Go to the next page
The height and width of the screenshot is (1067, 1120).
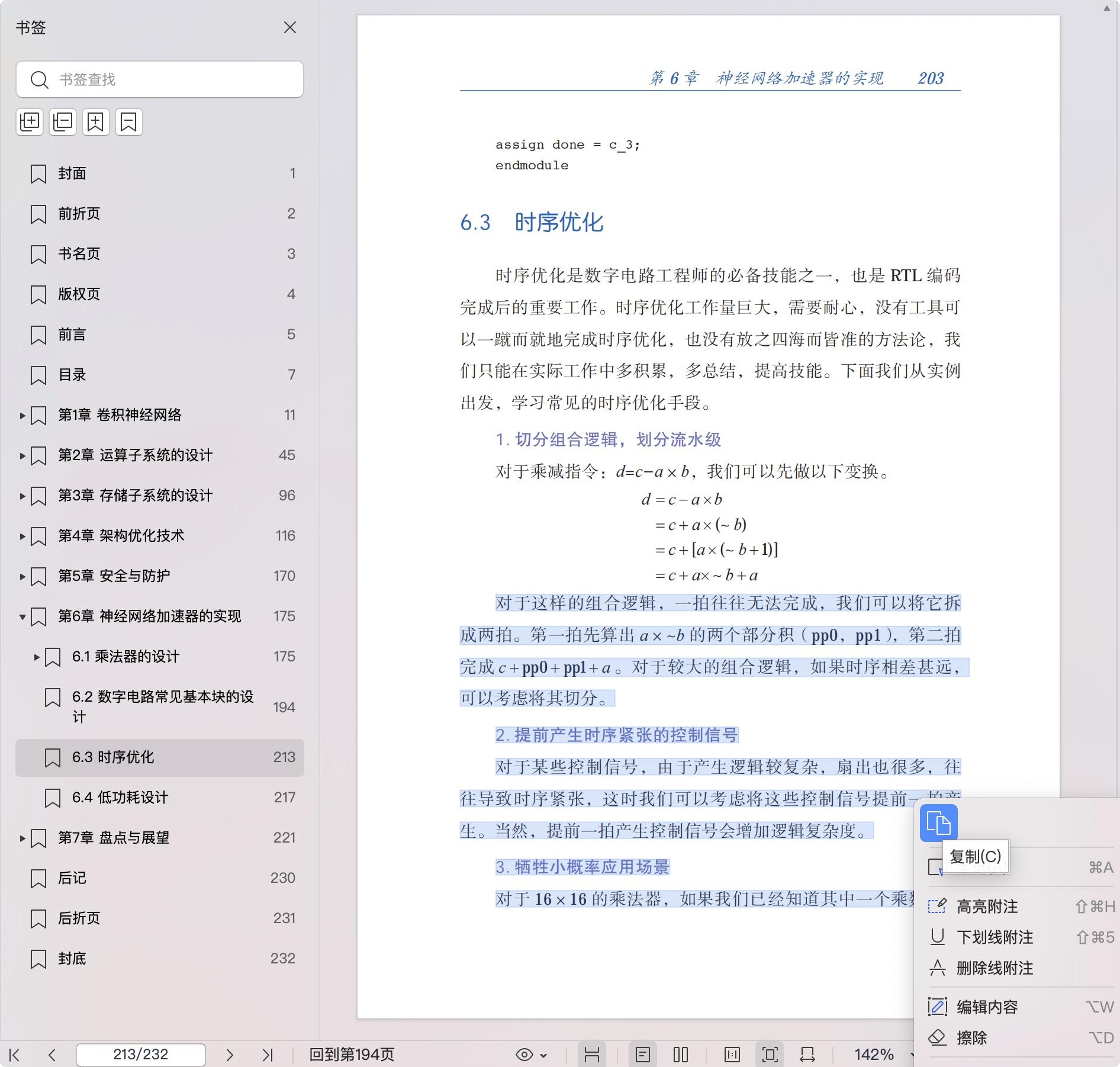(x=230, y=1055)
